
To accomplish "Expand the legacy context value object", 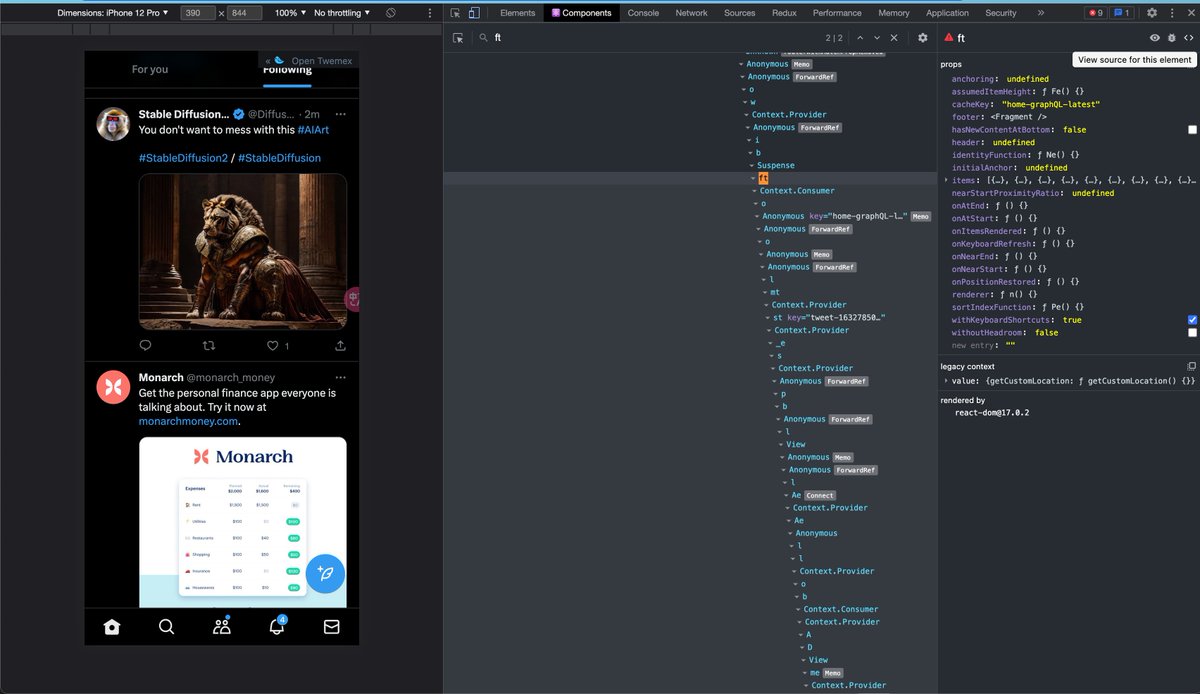I will (x=946, y=380).
